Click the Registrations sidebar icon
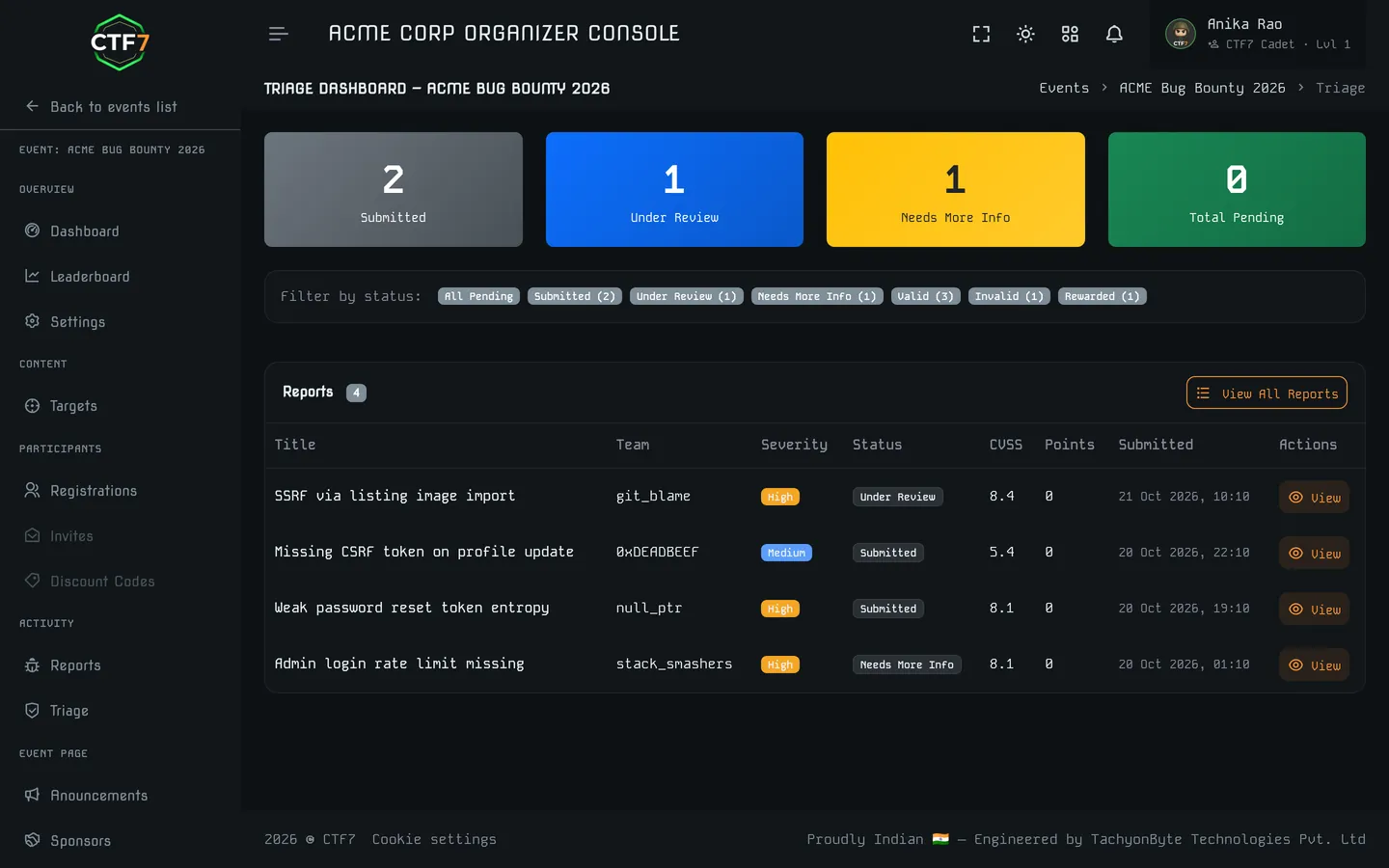 tap(32, 490)
